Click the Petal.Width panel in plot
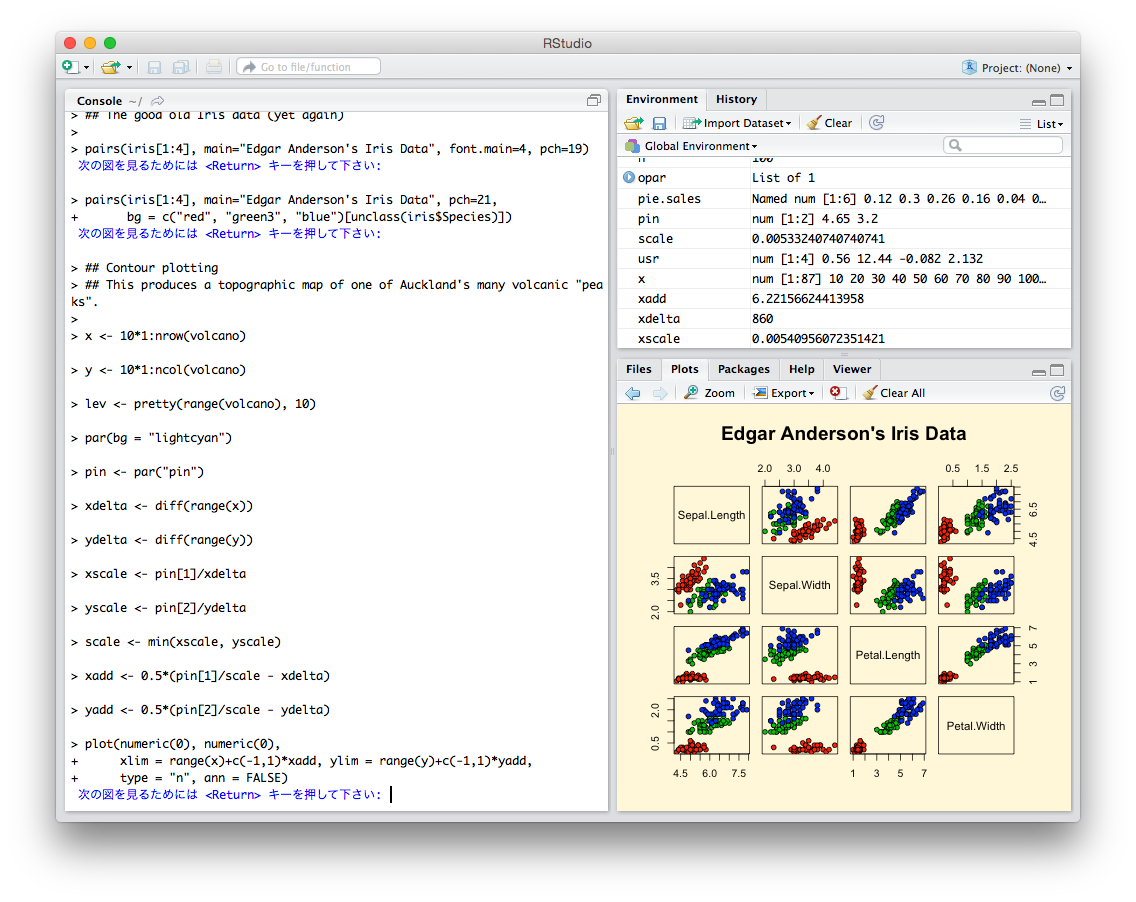 tap(976, 726)
